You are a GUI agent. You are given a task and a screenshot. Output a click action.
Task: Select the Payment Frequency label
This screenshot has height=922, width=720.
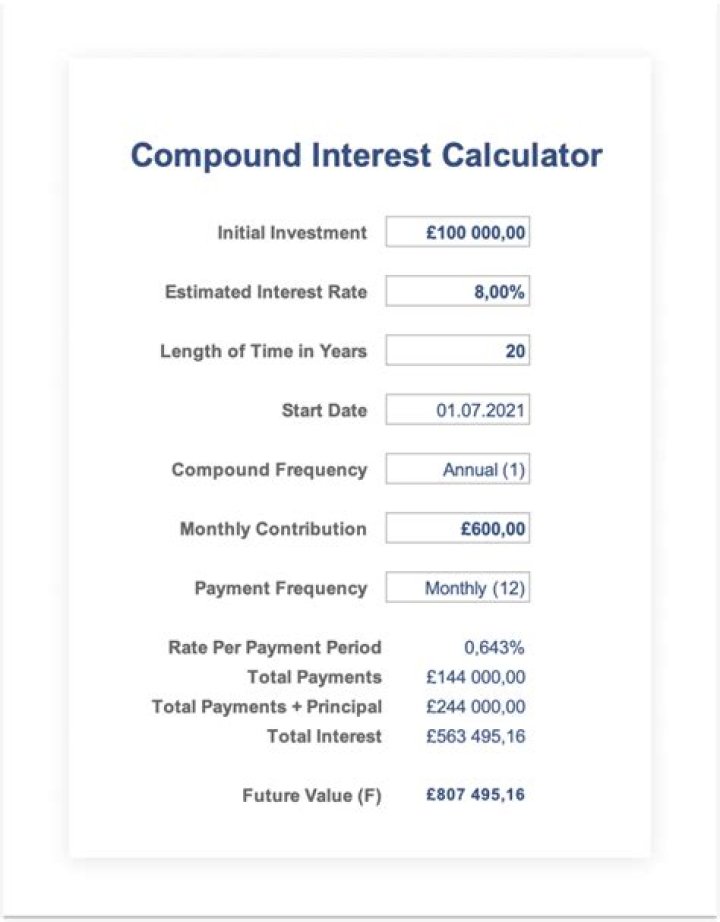[281, 588]
